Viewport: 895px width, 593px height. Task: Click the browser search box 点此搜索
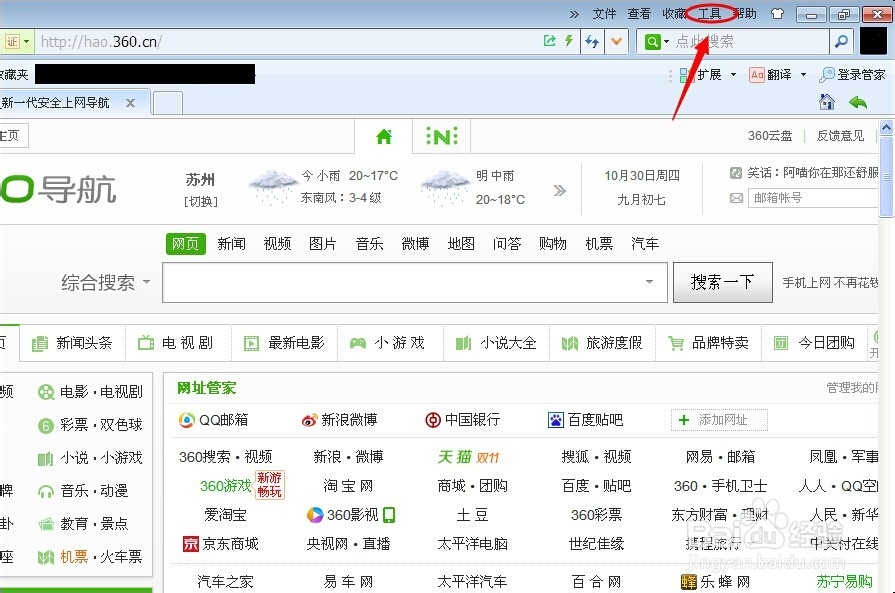[x=751, y=42]
